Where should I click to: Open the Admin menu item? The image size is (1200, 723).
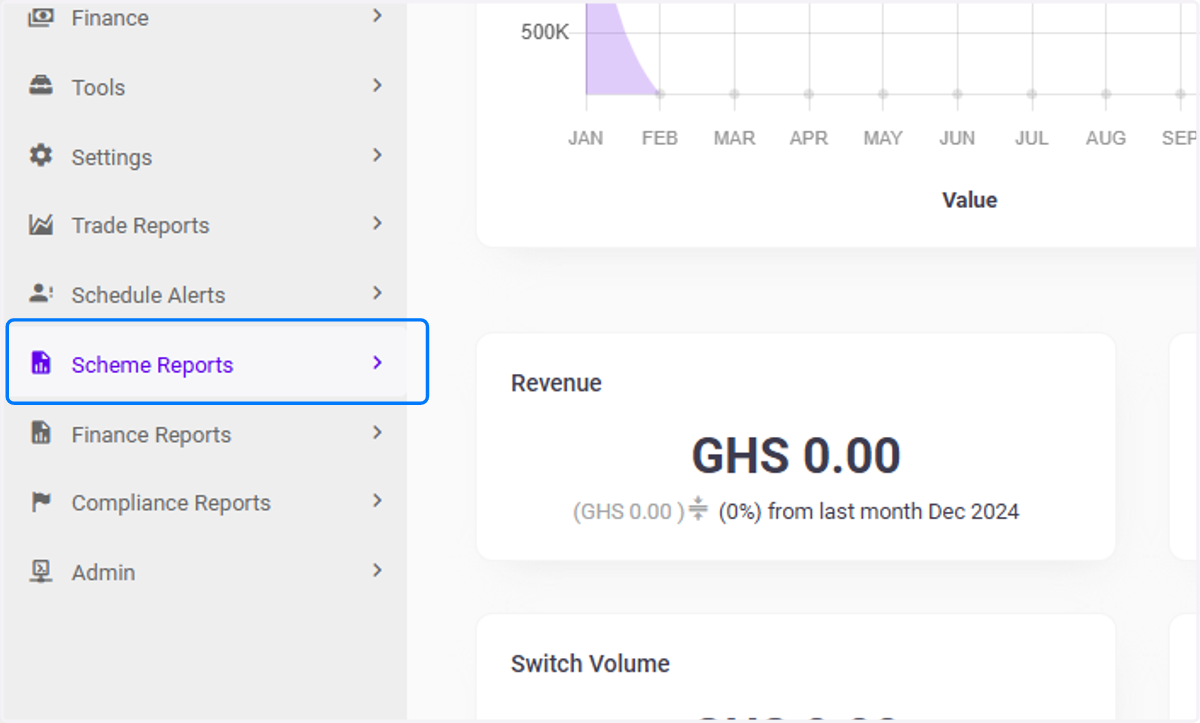pyautogui.click(x=206, y=572)
